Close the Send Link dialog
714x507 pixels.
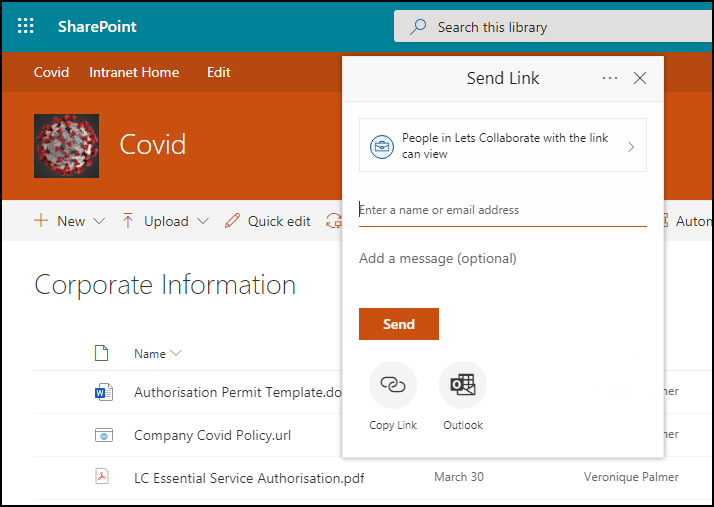(641, 78)
